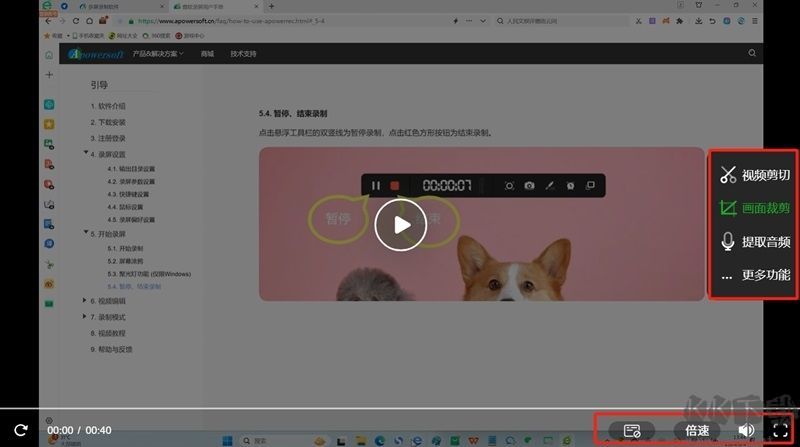Click the browser back arrow button

[48, 21]
